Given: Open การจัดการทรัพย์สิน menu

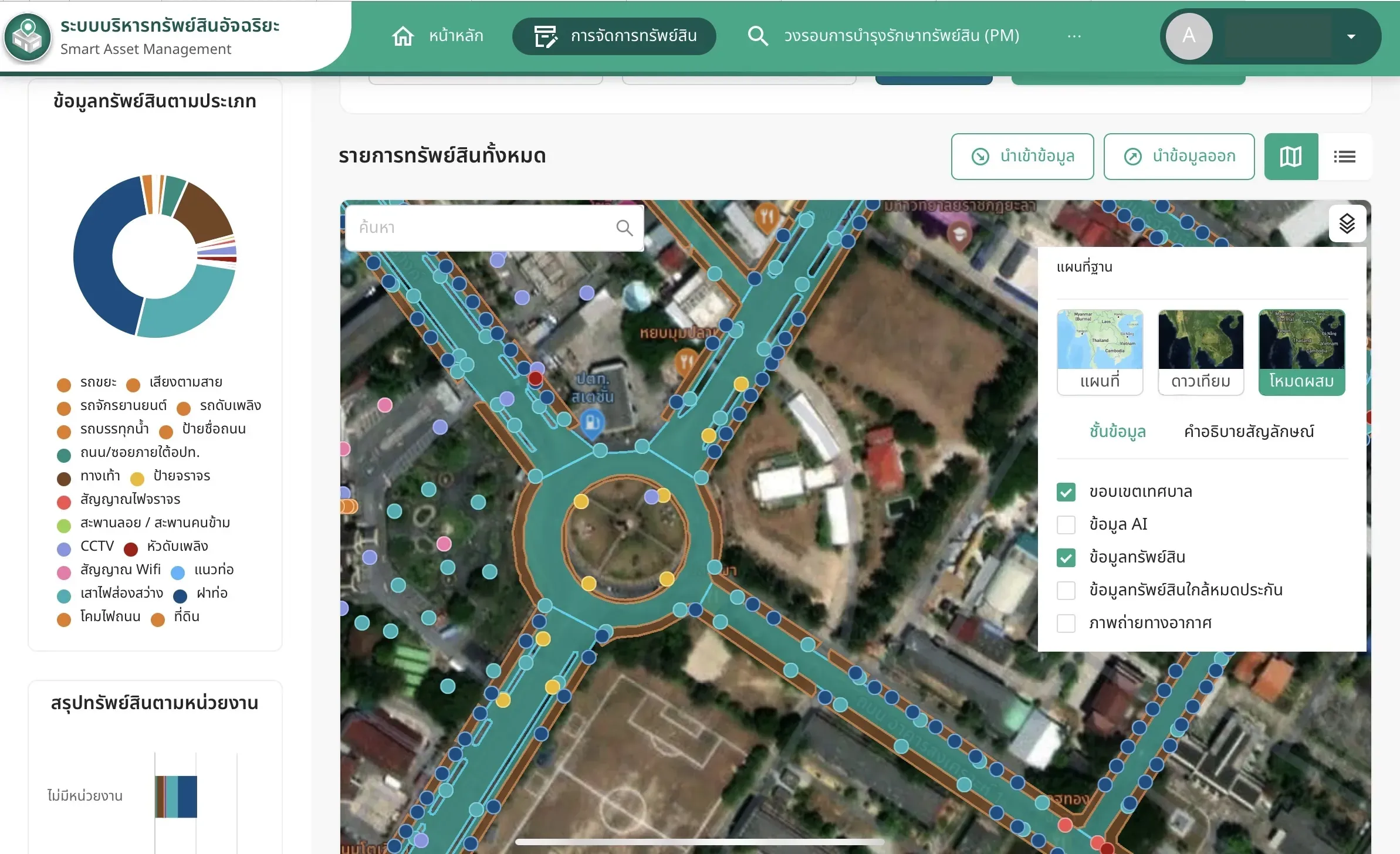Looking at the screenshot, I should tap(614, 36).
